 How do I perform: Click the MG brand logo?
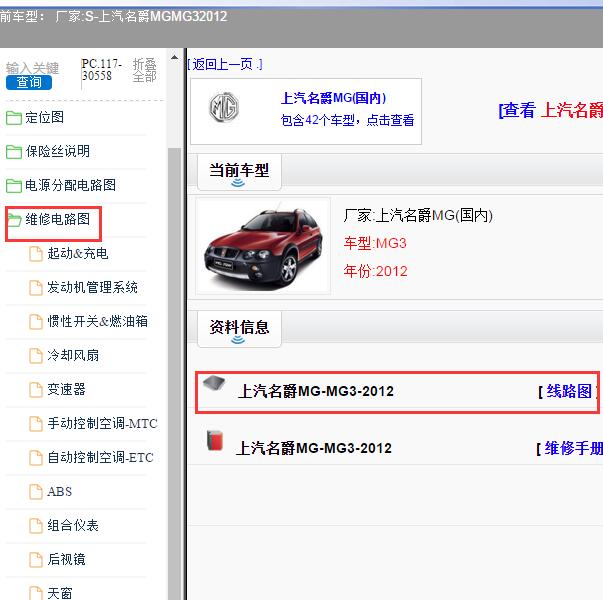(224, 107)
